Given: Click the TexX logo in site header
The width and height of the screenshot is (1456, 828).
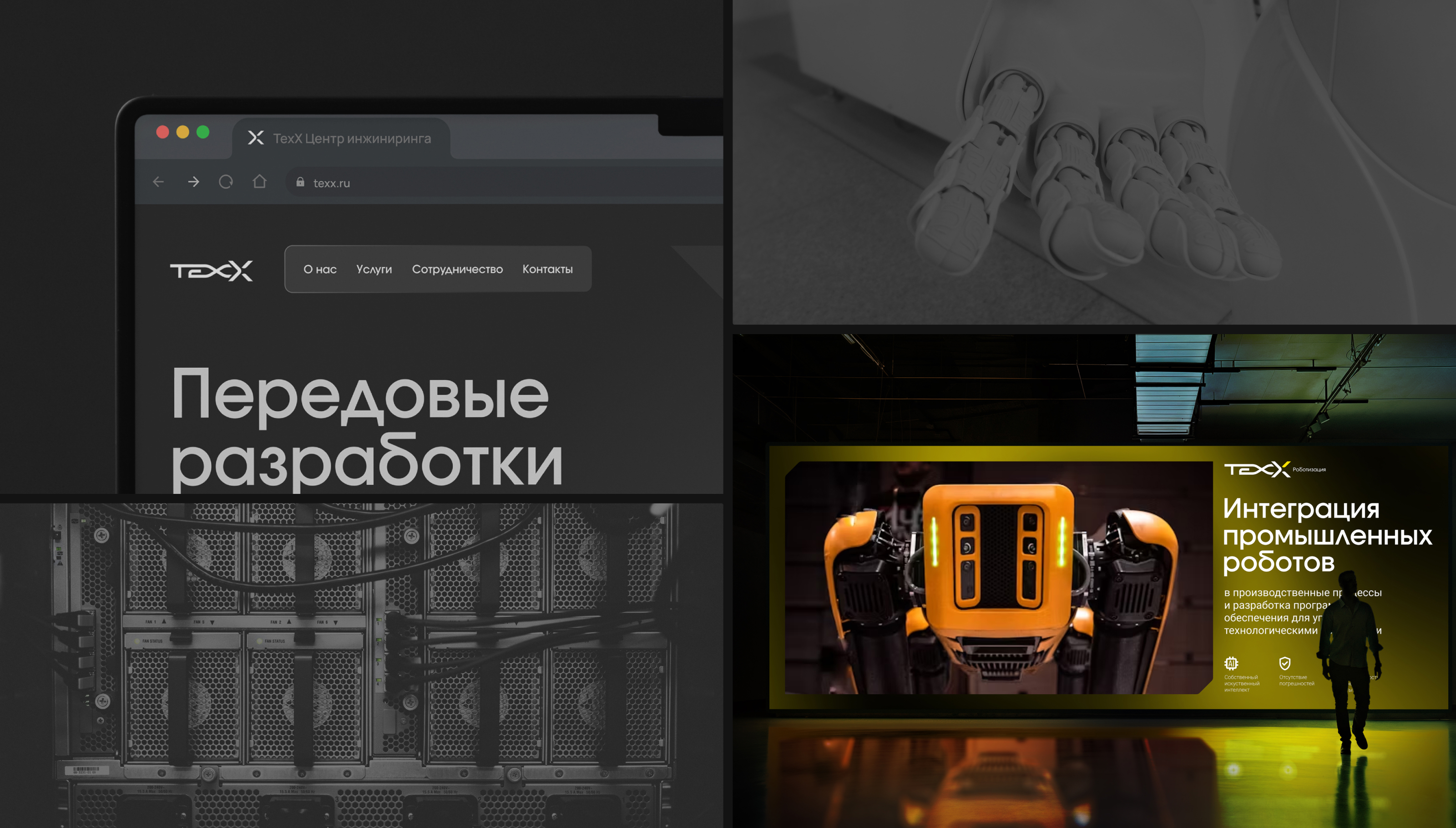Looking at the screenshot, I should 212,271.
